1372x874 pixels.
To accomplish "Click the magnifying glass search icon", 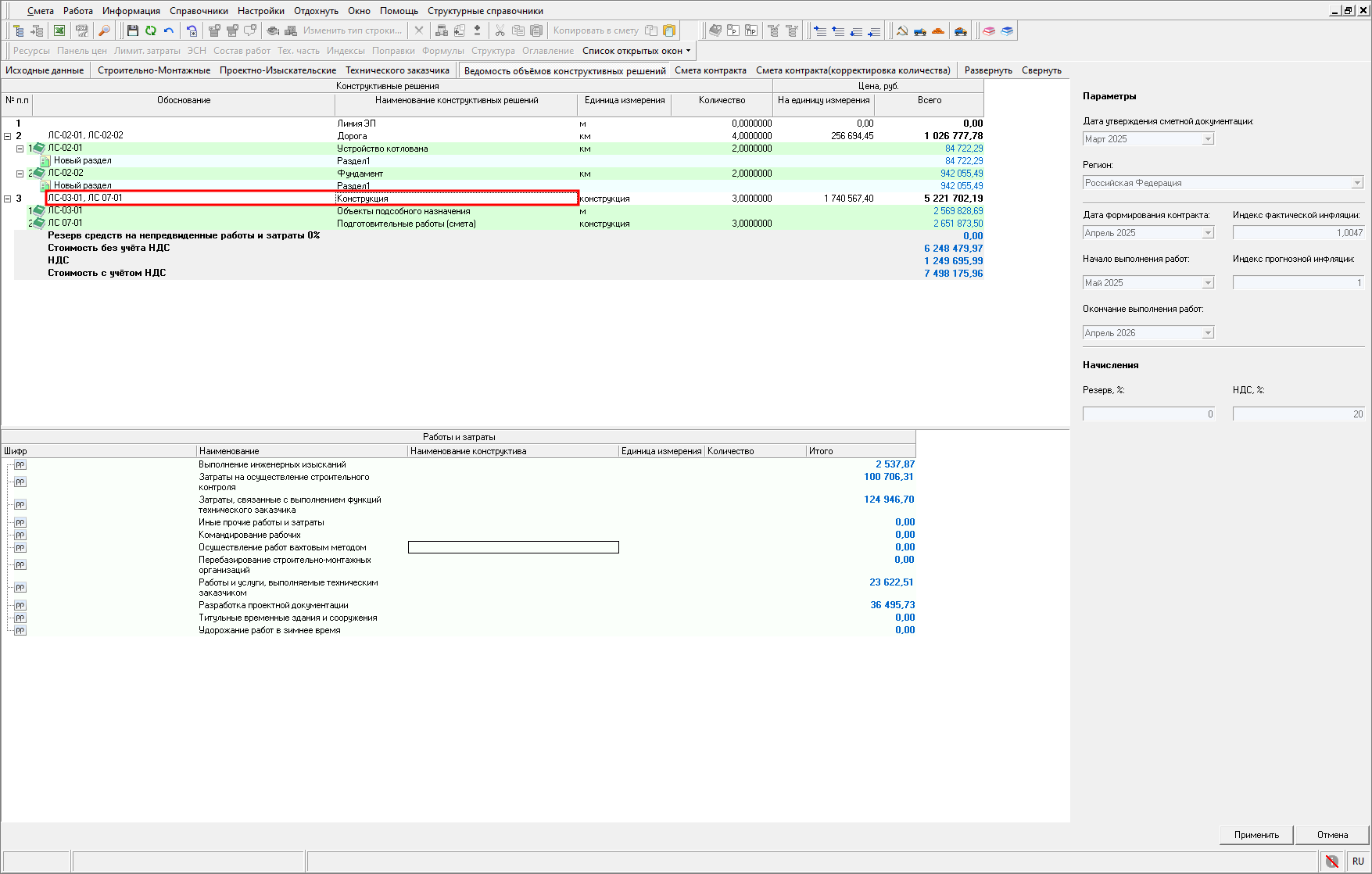I will pyautogui.click(x=104, y=30).
